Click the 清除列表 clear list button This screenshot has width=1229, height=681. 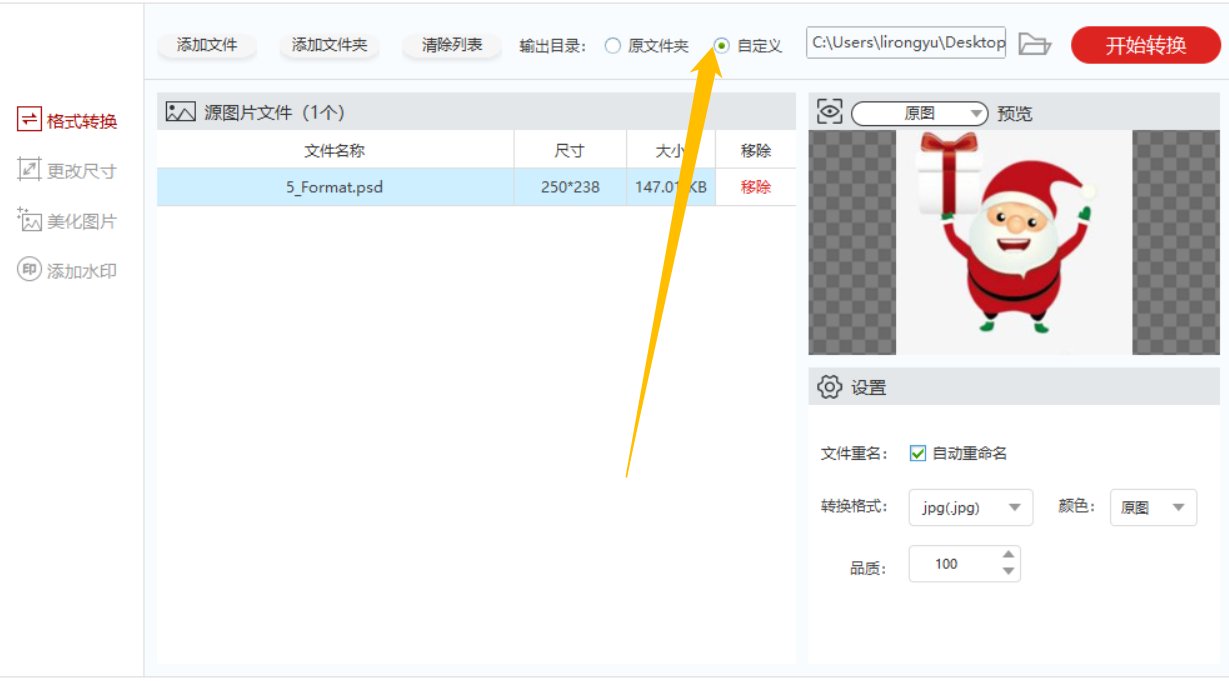(x=450, y=43)
